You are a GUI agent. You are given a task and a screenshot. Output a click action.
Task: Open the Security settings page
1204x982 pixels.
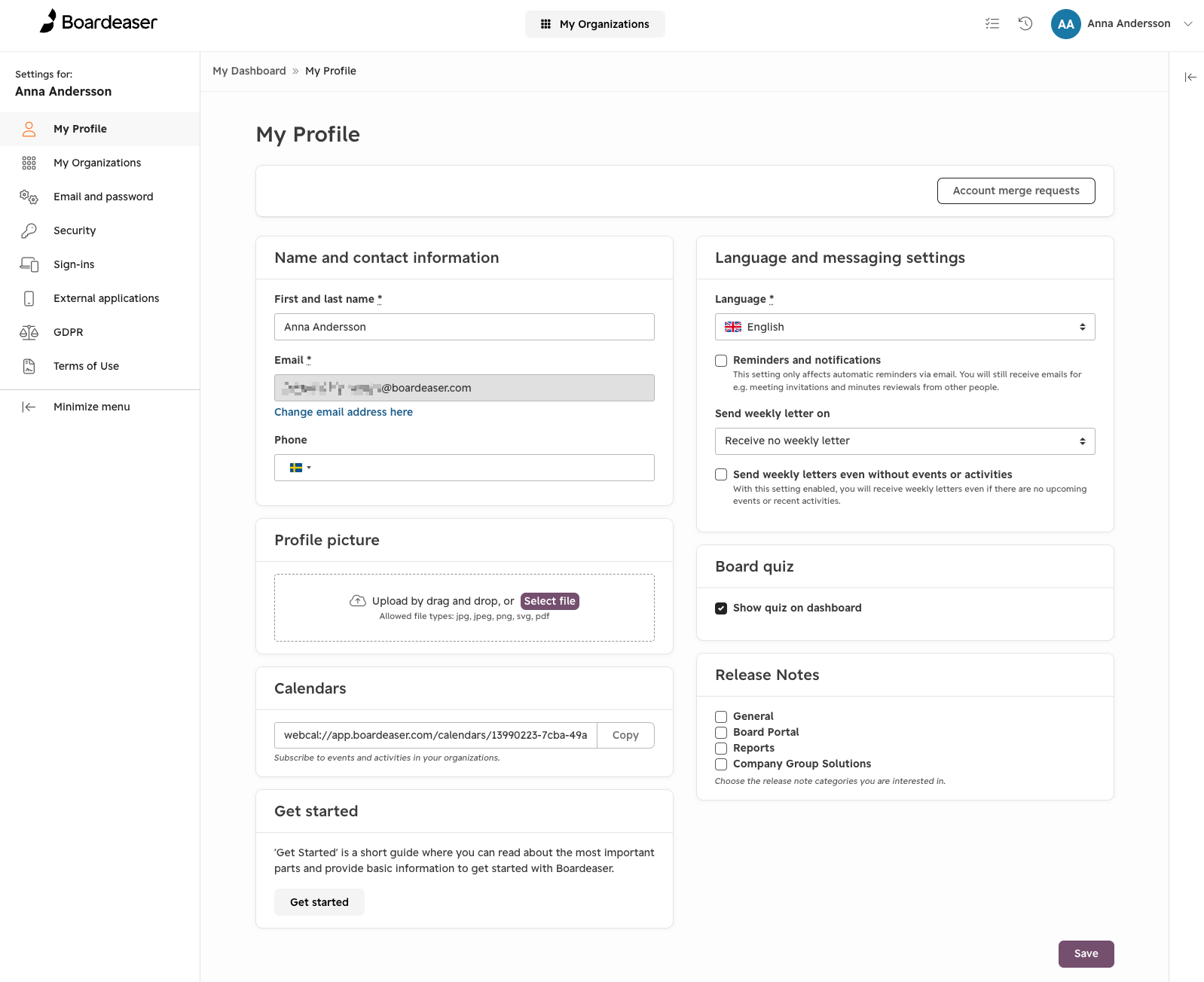pyautogui.click(x=99, y=230)
